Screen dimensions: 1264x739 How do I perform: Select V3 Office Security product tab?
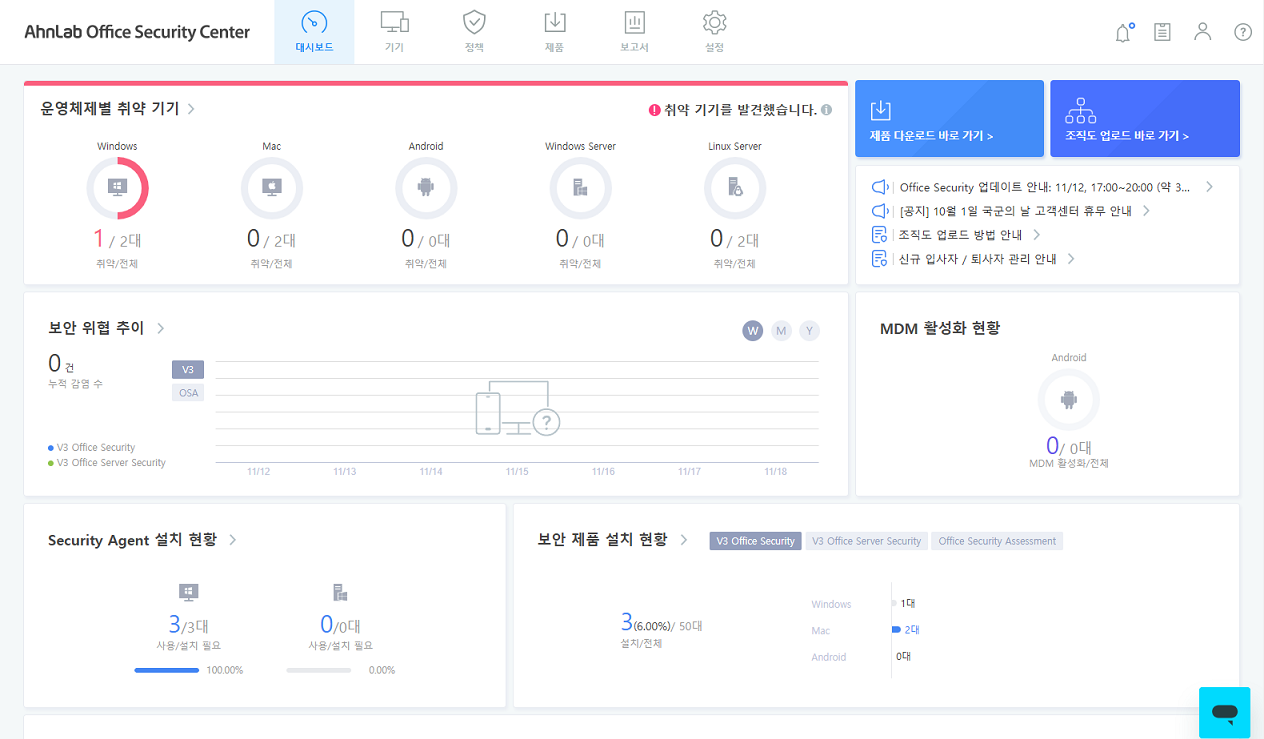point(756,541)
